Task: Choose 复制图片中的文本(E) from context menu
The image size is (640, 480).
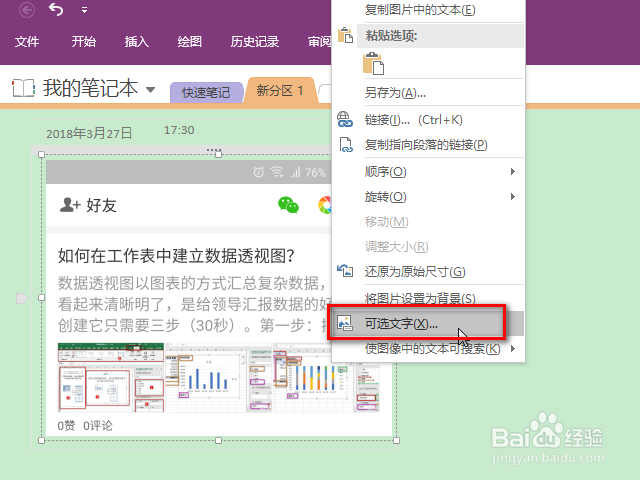Action: pyautogui.click(x=420, y=9)
